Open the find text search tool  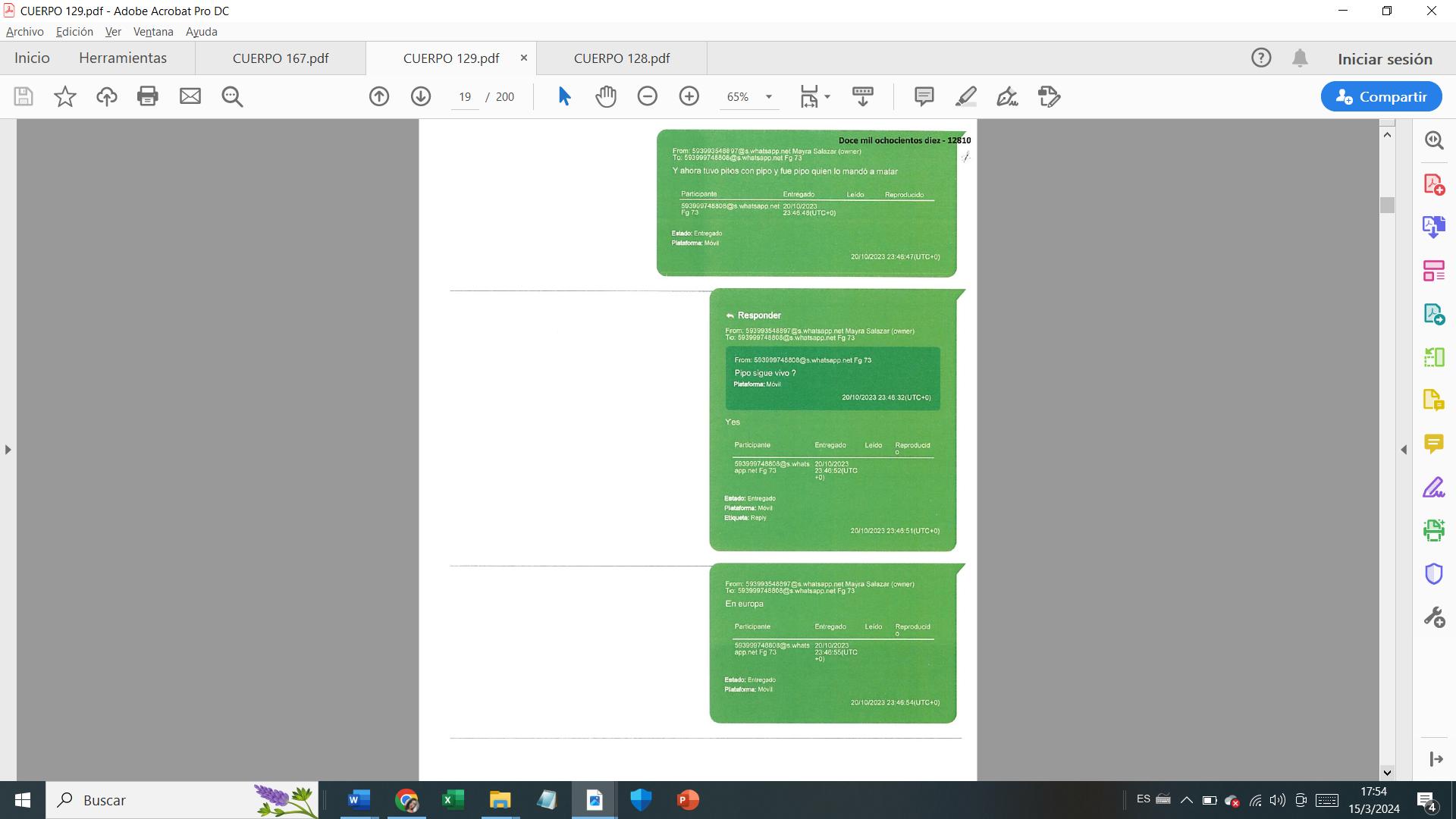tap(232, 96)
